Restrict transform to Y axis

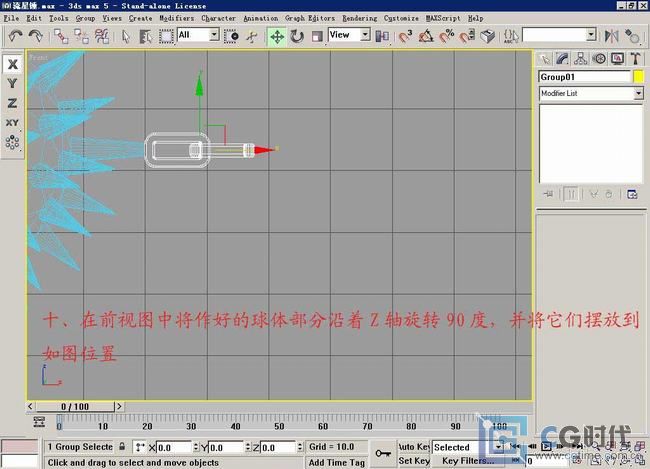coord(12,83)
